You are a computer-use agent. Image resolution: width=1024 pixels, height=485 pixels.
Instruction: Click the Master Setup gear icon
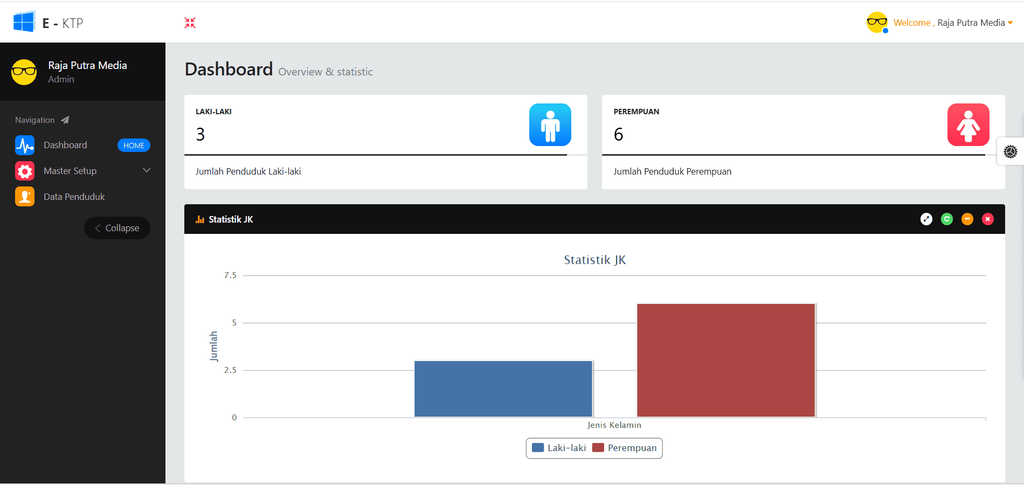(x=25, y=171)
